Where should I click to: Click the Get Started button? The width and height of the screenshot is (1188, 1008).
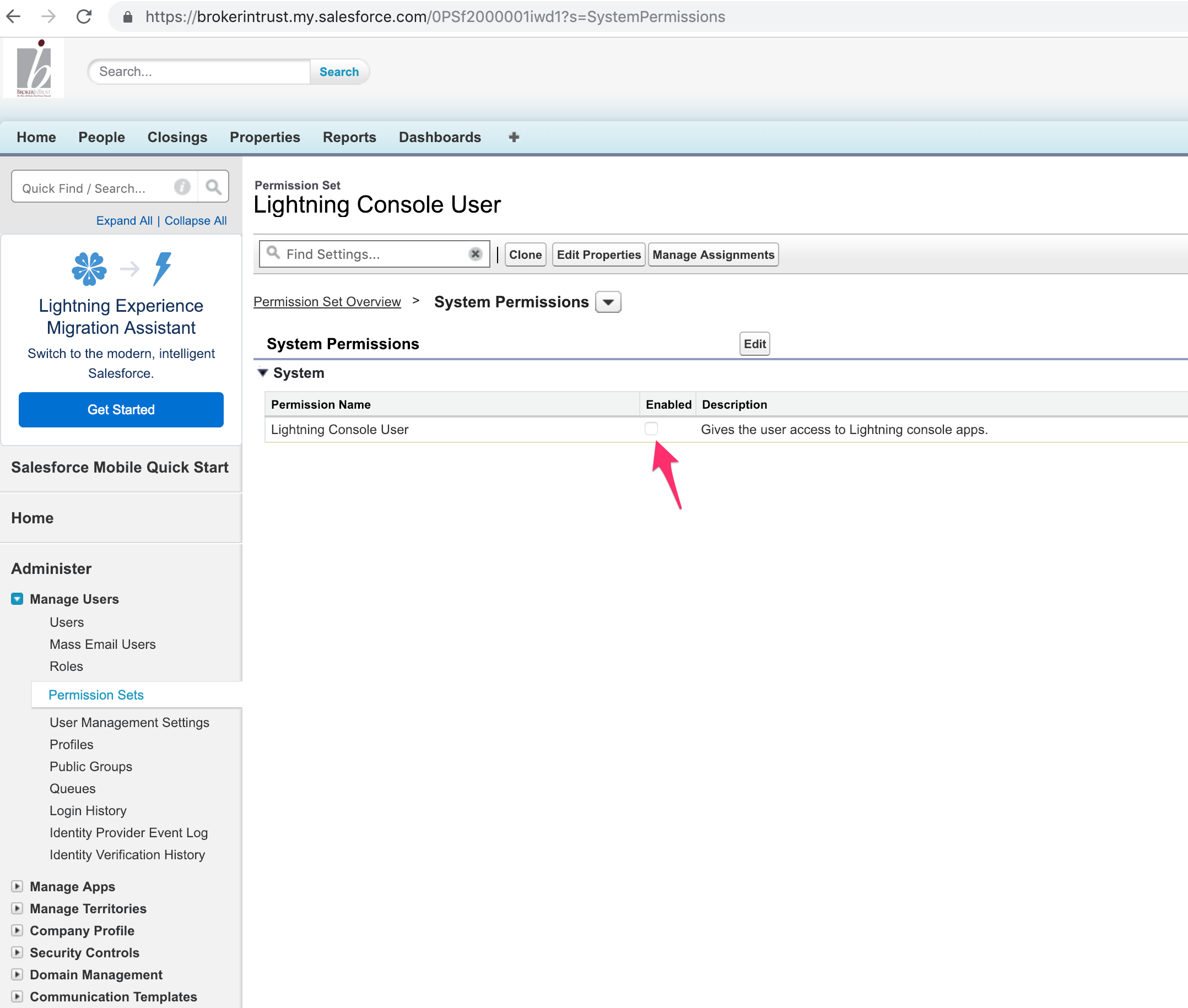coord(121,409)
